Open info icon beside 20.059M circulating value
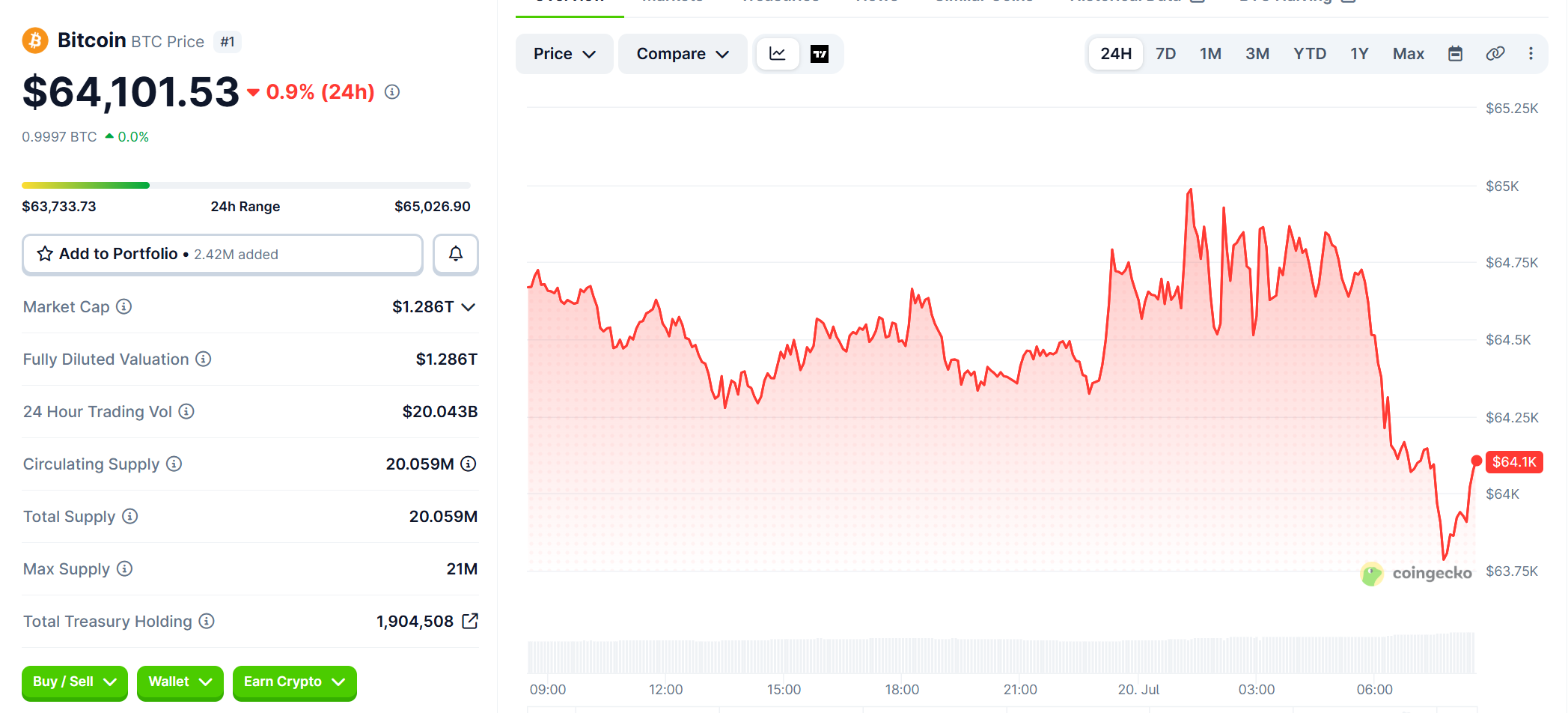 (469, 464)
